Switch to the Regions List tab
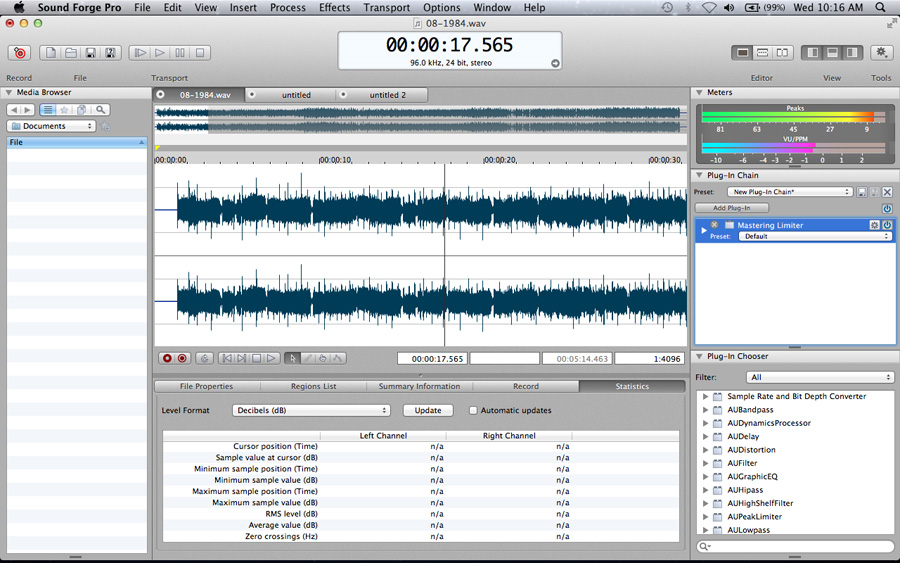900x563 pixels. pyautogui.click(x=313, y=386)
